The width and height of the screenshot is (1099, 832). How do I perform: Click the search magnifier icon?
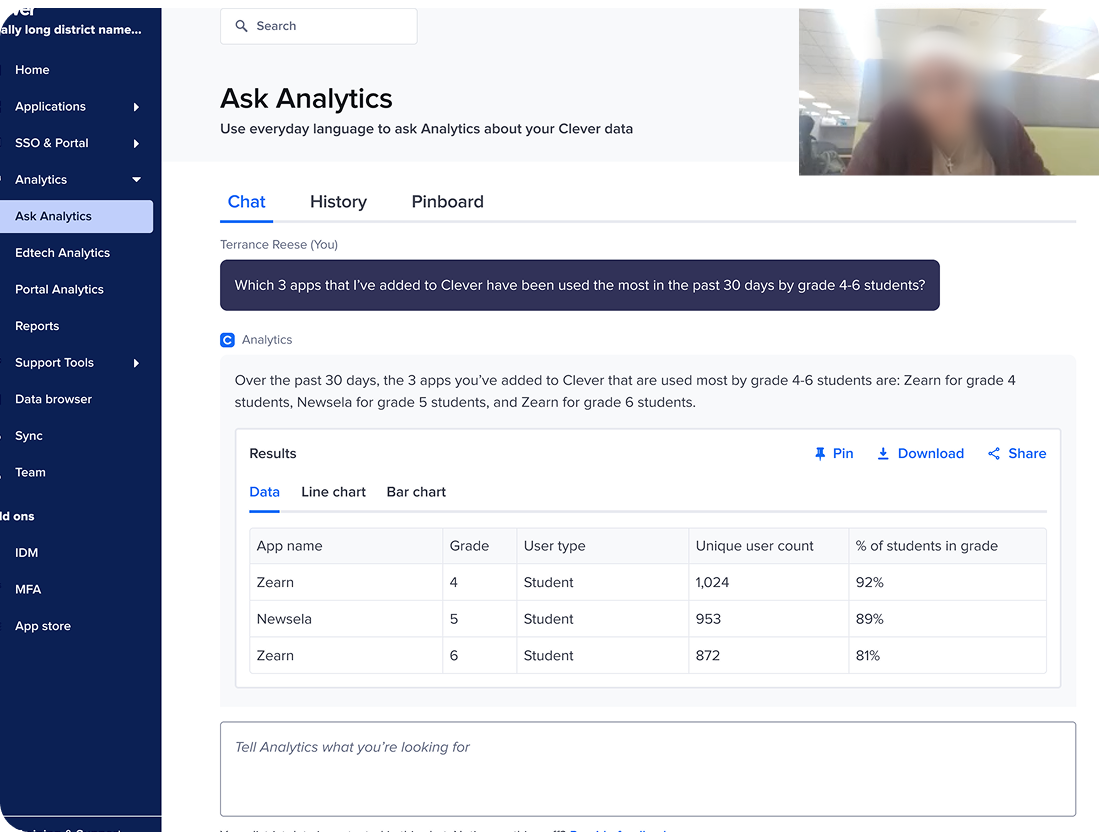pos(241,26)
